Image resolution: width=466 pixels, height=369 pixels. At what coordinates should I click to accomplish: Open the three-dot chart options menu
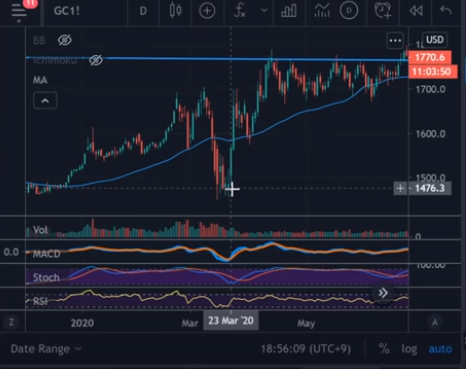[x=395, y=41]
